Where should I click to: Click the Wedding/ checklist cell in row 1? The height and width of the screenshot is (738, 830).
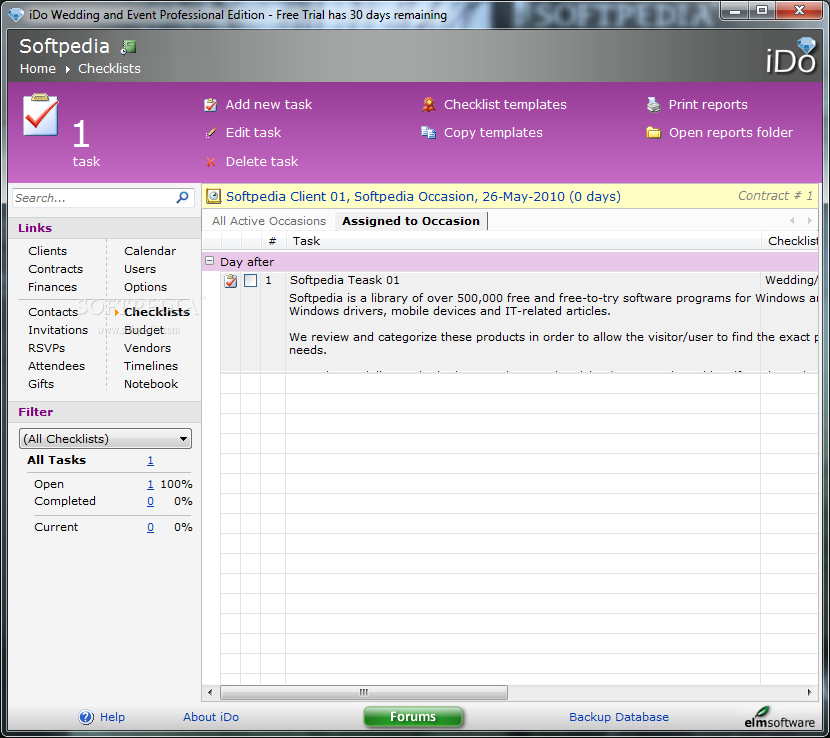[x=791, y=280]
